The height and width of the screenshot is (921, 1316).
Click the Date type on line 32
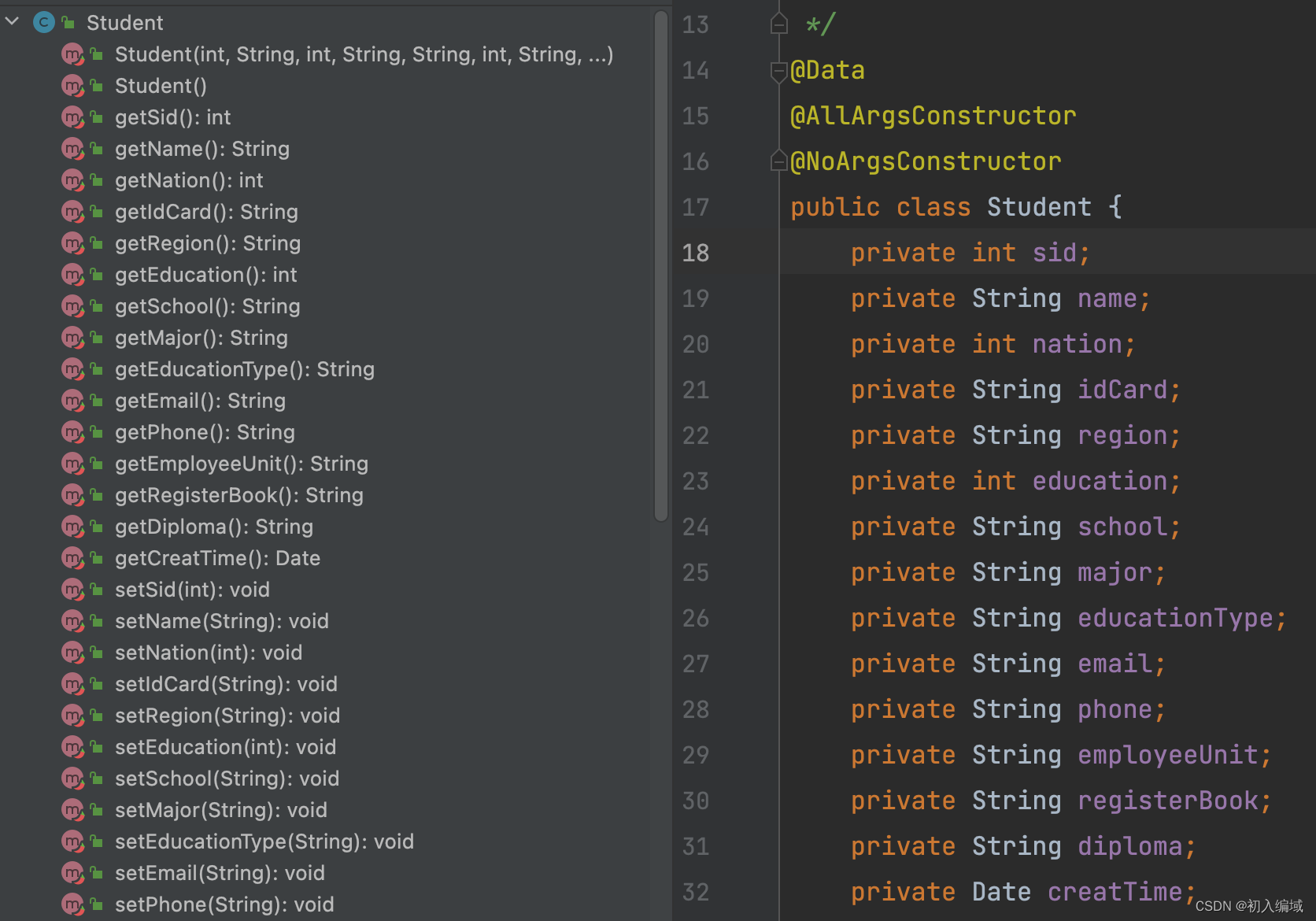pos(1001,892)
